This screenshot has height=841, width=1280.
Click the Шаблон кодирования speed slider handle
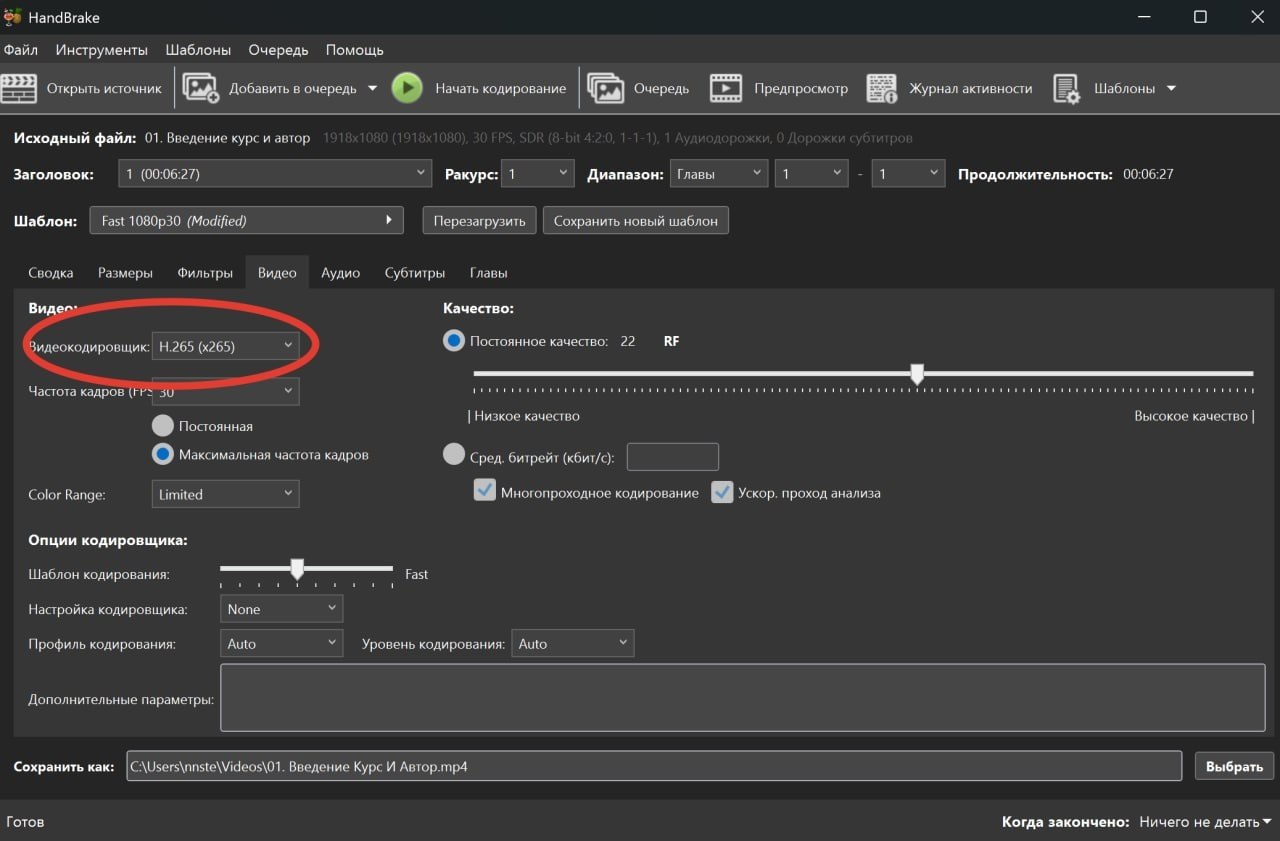pos(297,569)
